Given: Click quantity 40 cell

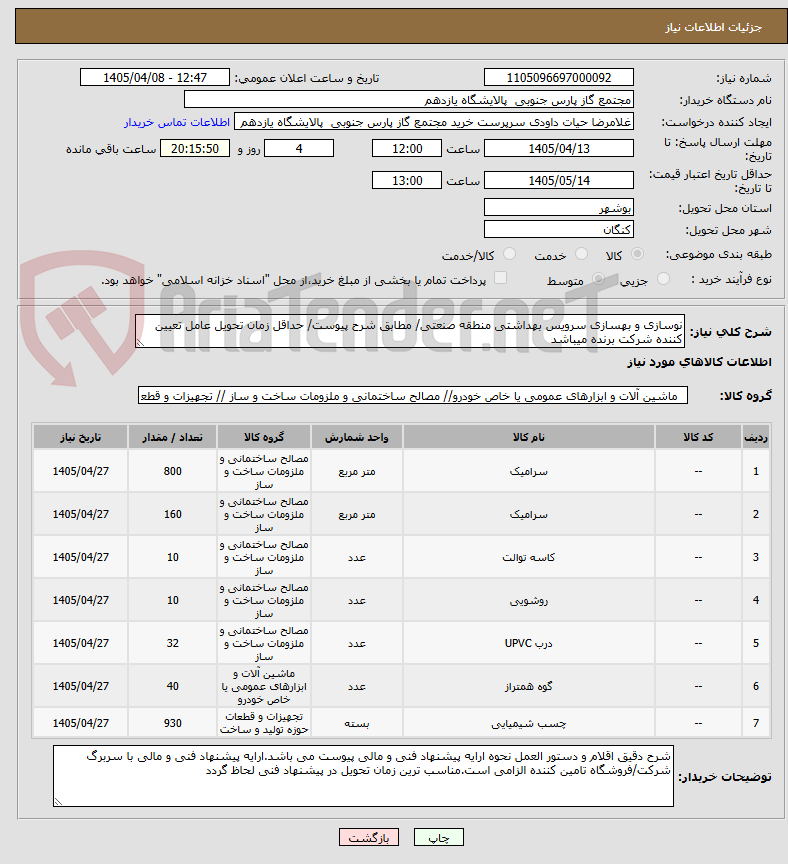Looking at the screenshot, I should click(x=172, y=686).
